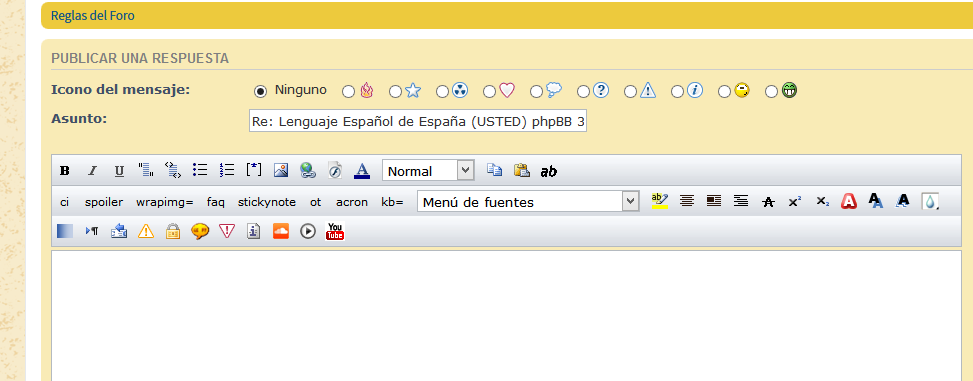Open the font color tool
This screenshot has width=973, height=381.
pyautogui.click(x=362, y=170)
